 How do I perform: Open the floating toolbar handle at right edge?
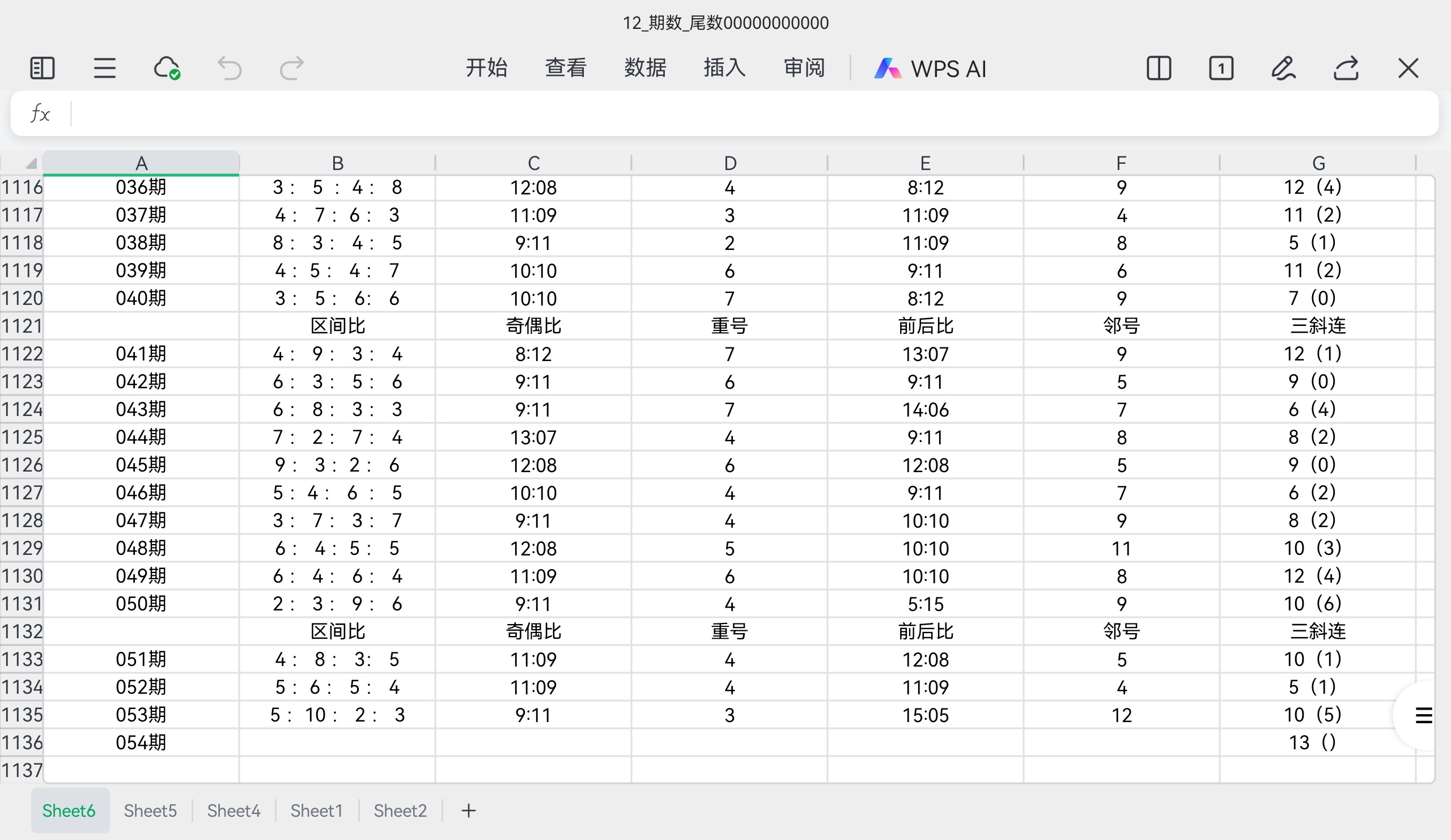1423,715
